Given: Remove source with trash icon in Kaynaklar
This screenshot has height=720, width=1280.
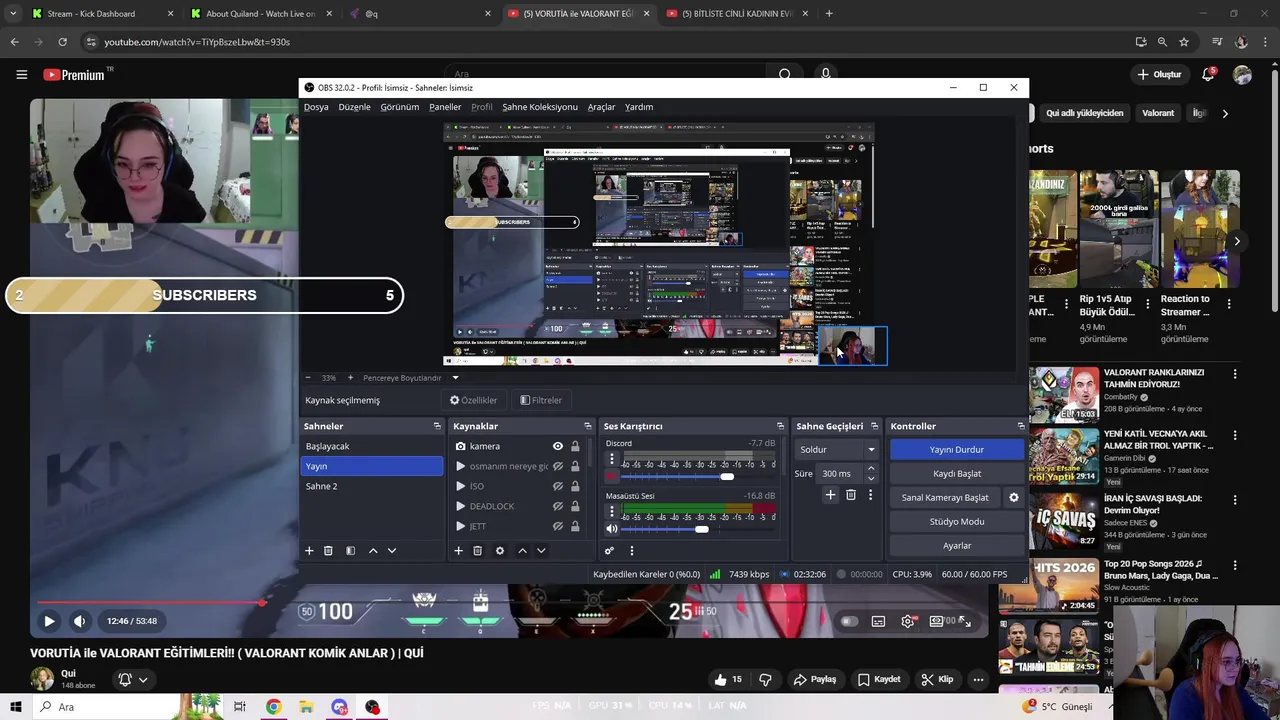Looking at the screenshot, I should 477,550.
